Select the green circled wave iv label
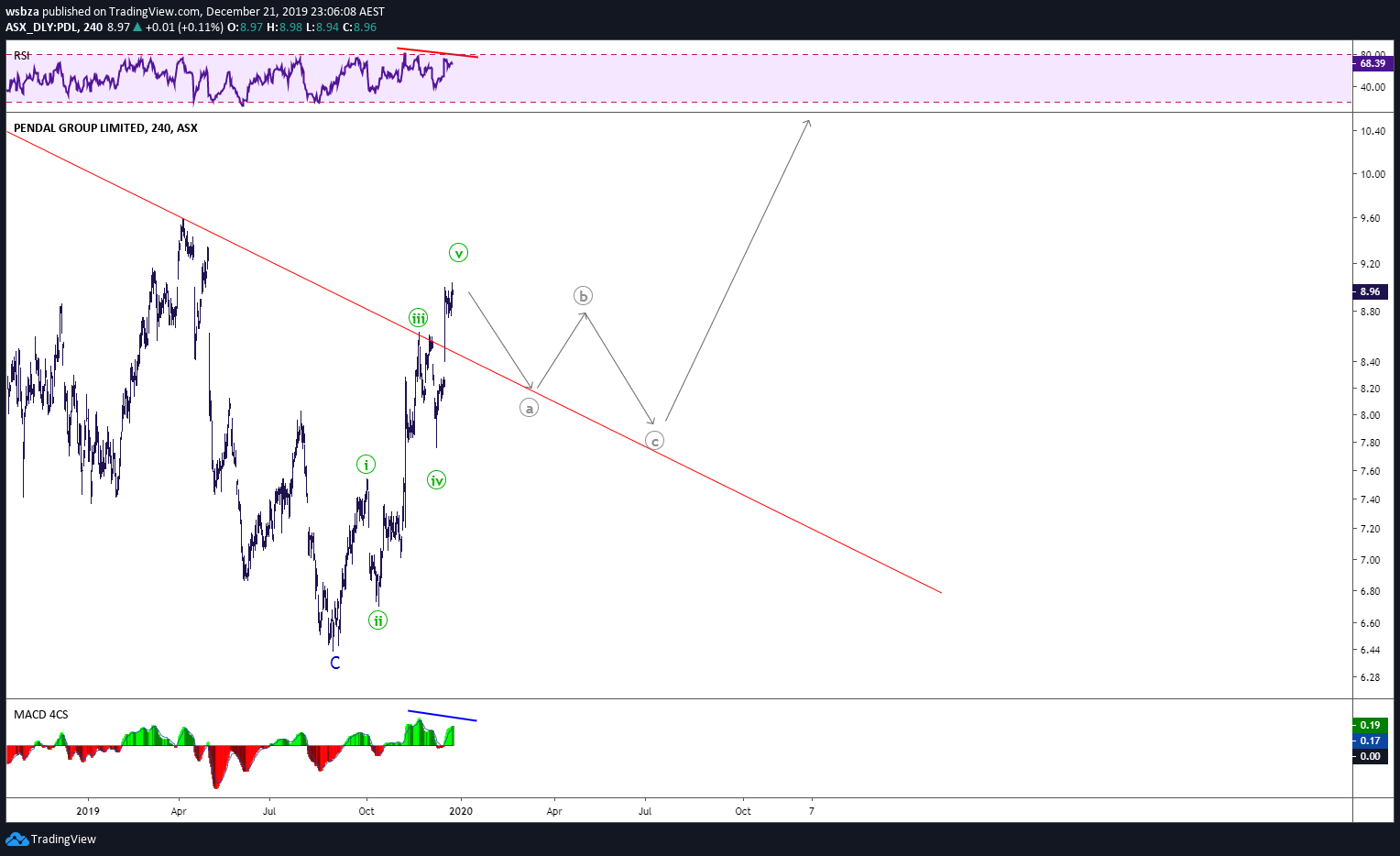 coord(436,479)
